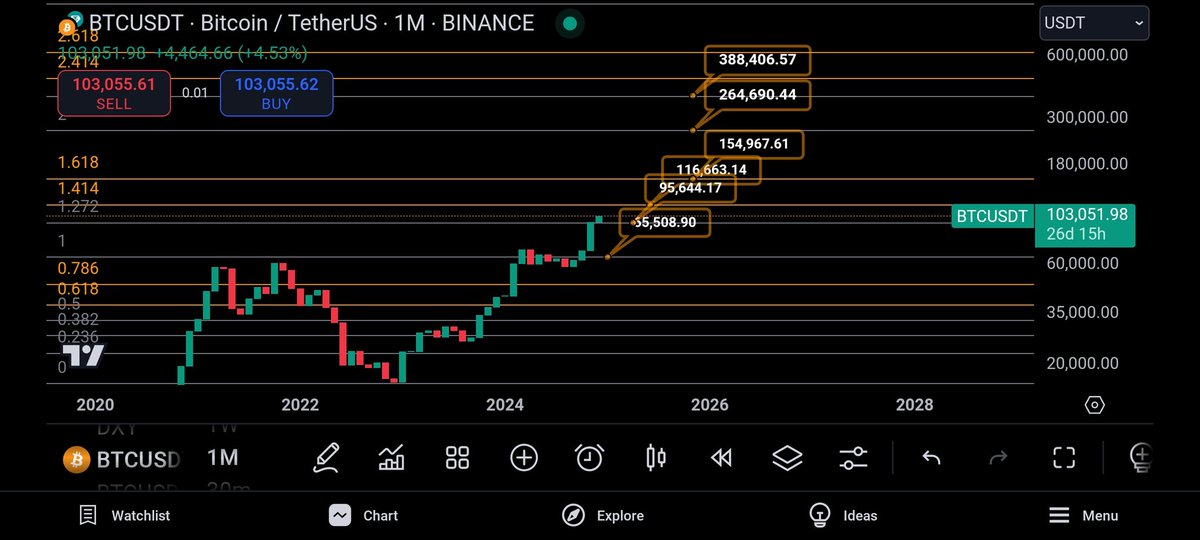Enter fullscreen mode icon
Viewport: 1200px width, 540px height.
[1064, 458]
